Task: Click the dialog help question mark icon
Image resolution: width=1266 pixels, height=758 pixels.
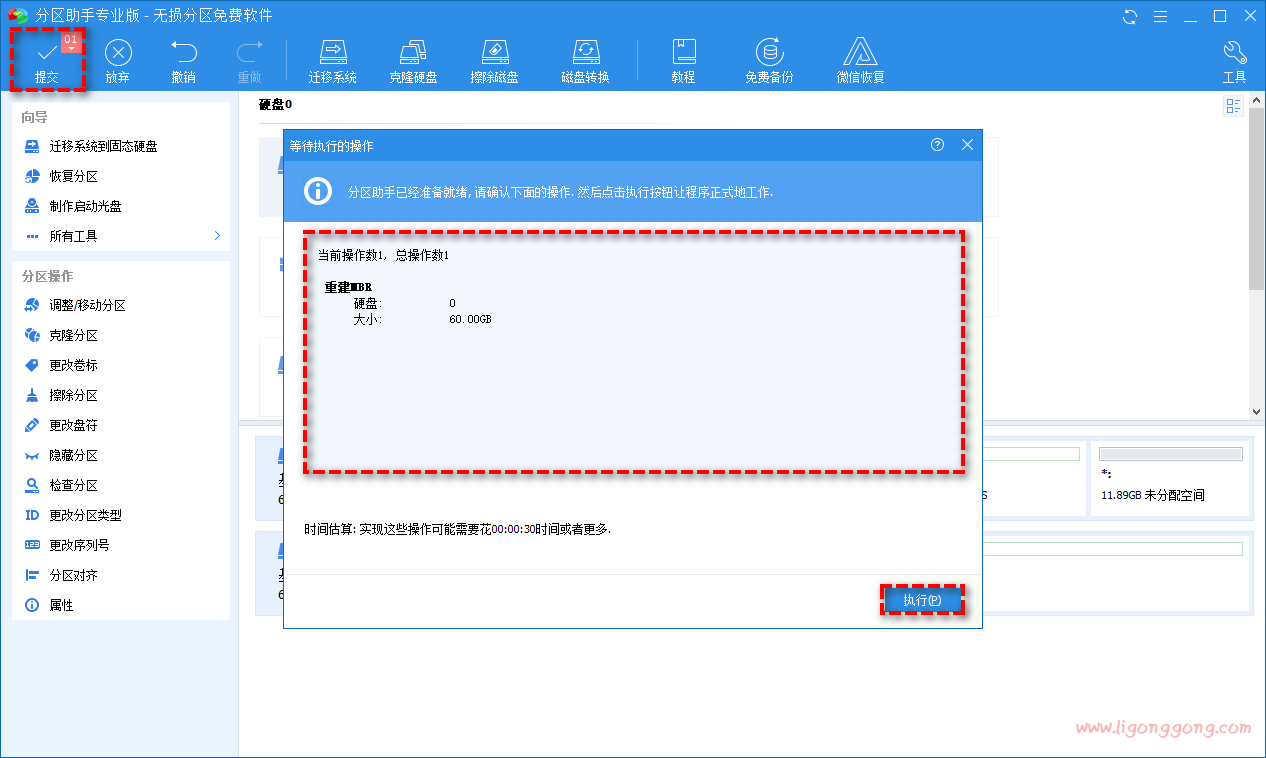Action: (x=937, y=145)
